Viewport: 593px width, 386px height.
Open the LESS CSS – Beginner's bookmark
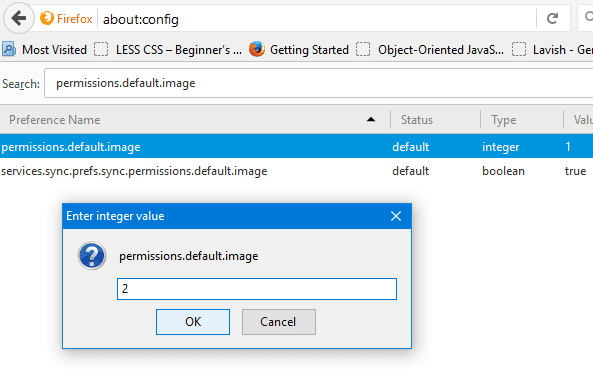(x=168, y=50)
